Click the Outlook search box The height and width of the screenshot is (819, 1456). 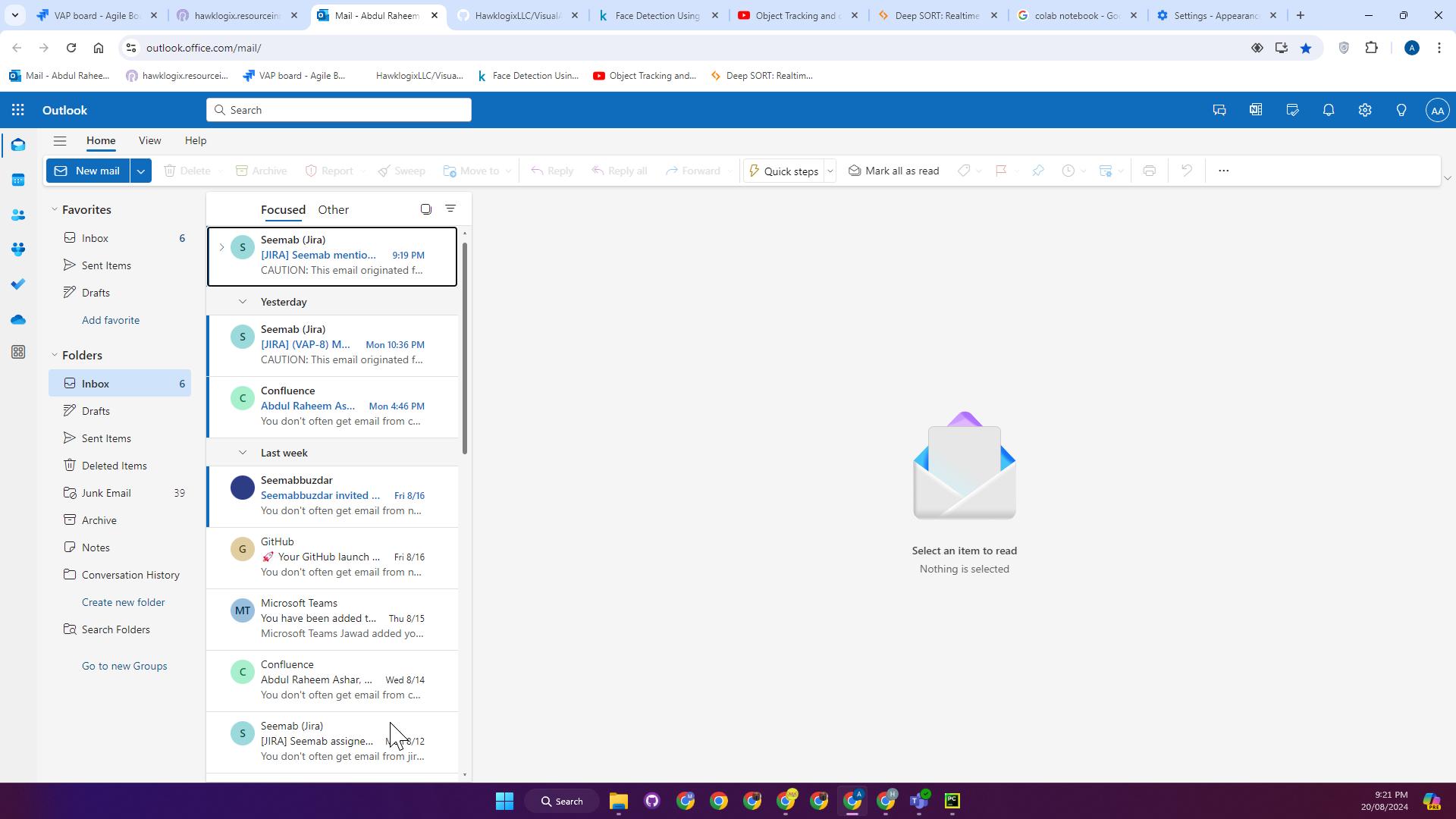click(339, 110)
